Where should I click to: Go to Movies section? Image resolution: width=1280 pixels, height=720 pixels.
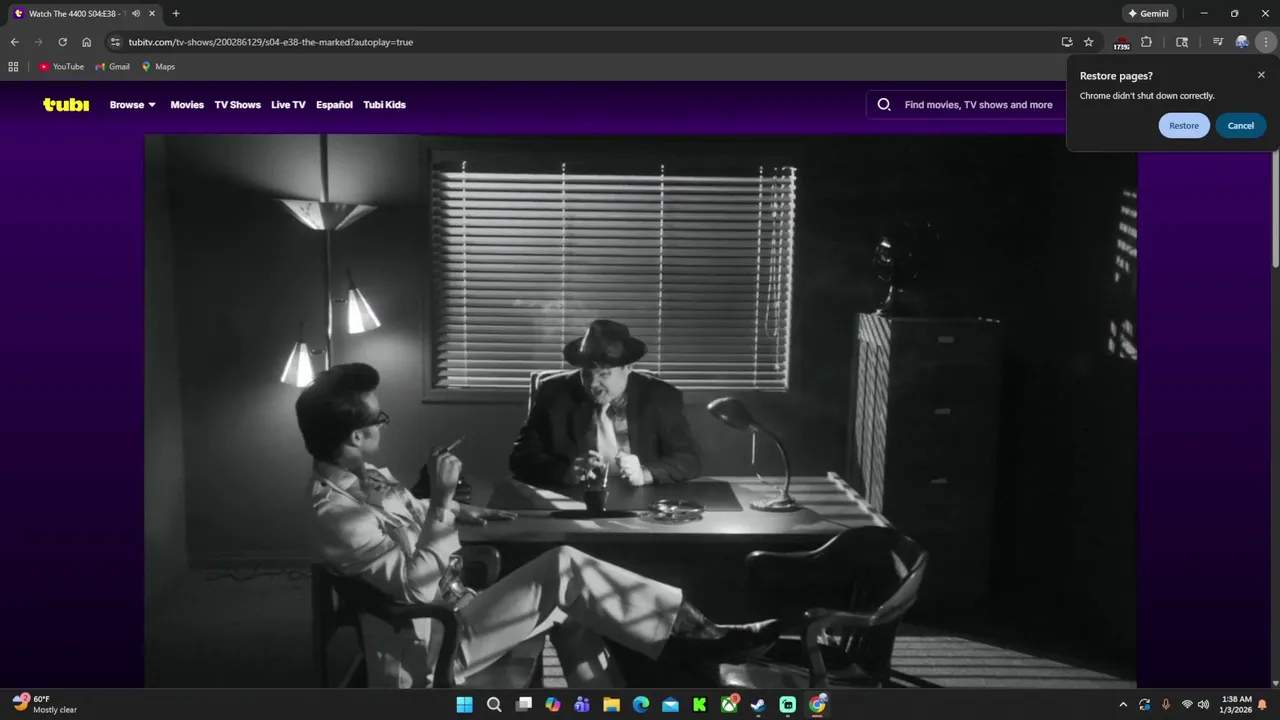click(187, 105)
